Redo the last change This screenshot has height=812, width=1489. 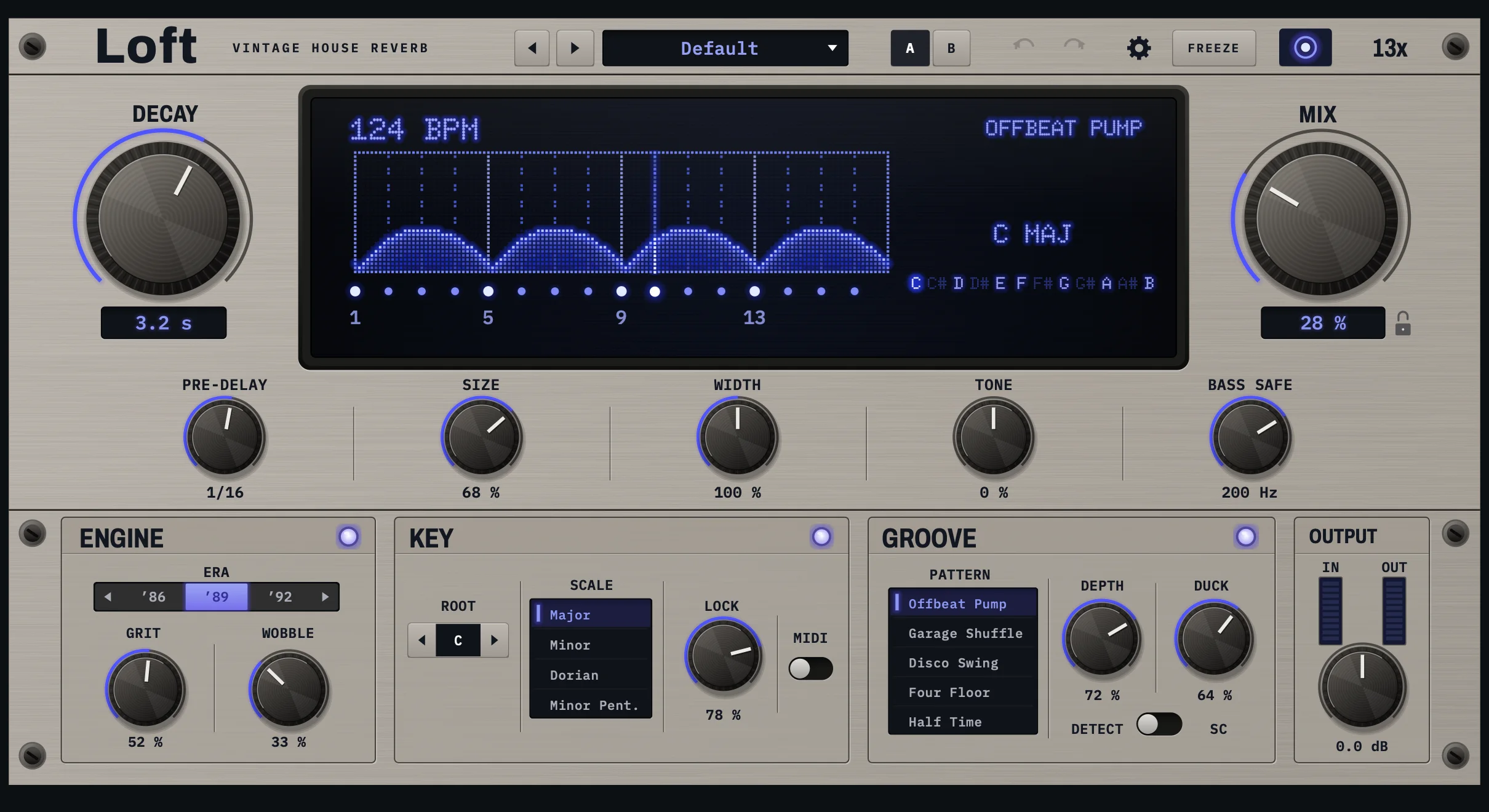(x=1074, y=46)
